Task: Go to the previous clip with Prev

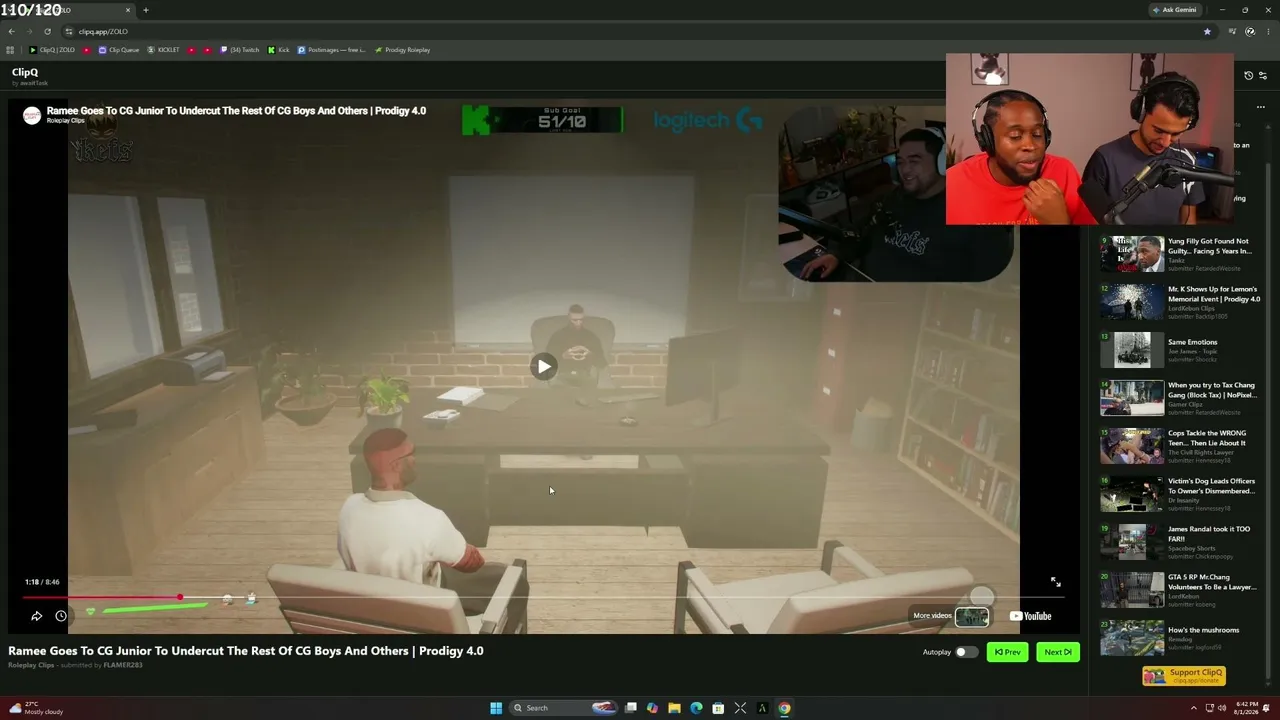Action: click(x=1007, y=652)
